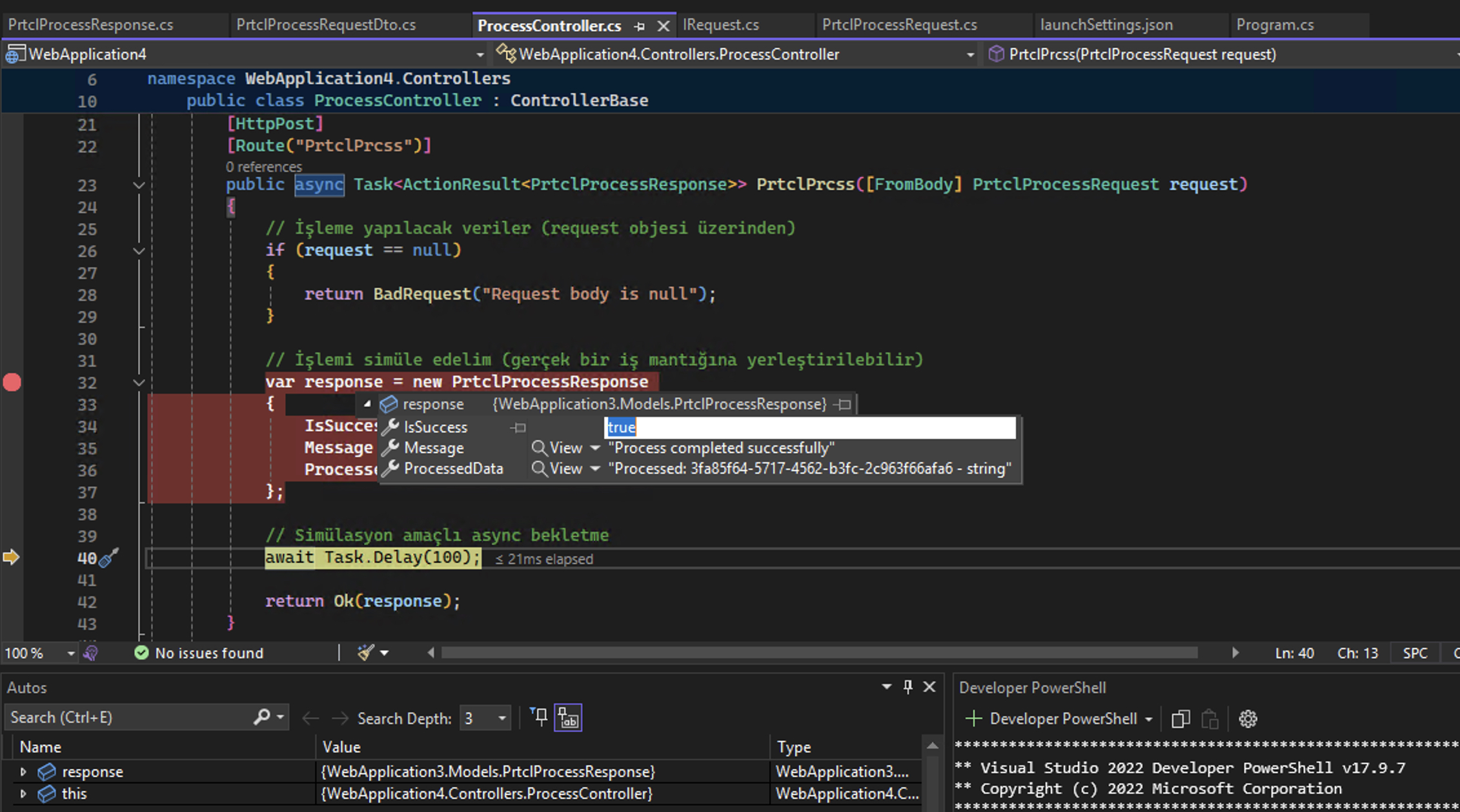Image resolution: width=1460 pixels, height=812 pixels.
Task: Collapse the response initializer at line 32
Action: pyautogui.click(x=139, y=383)
